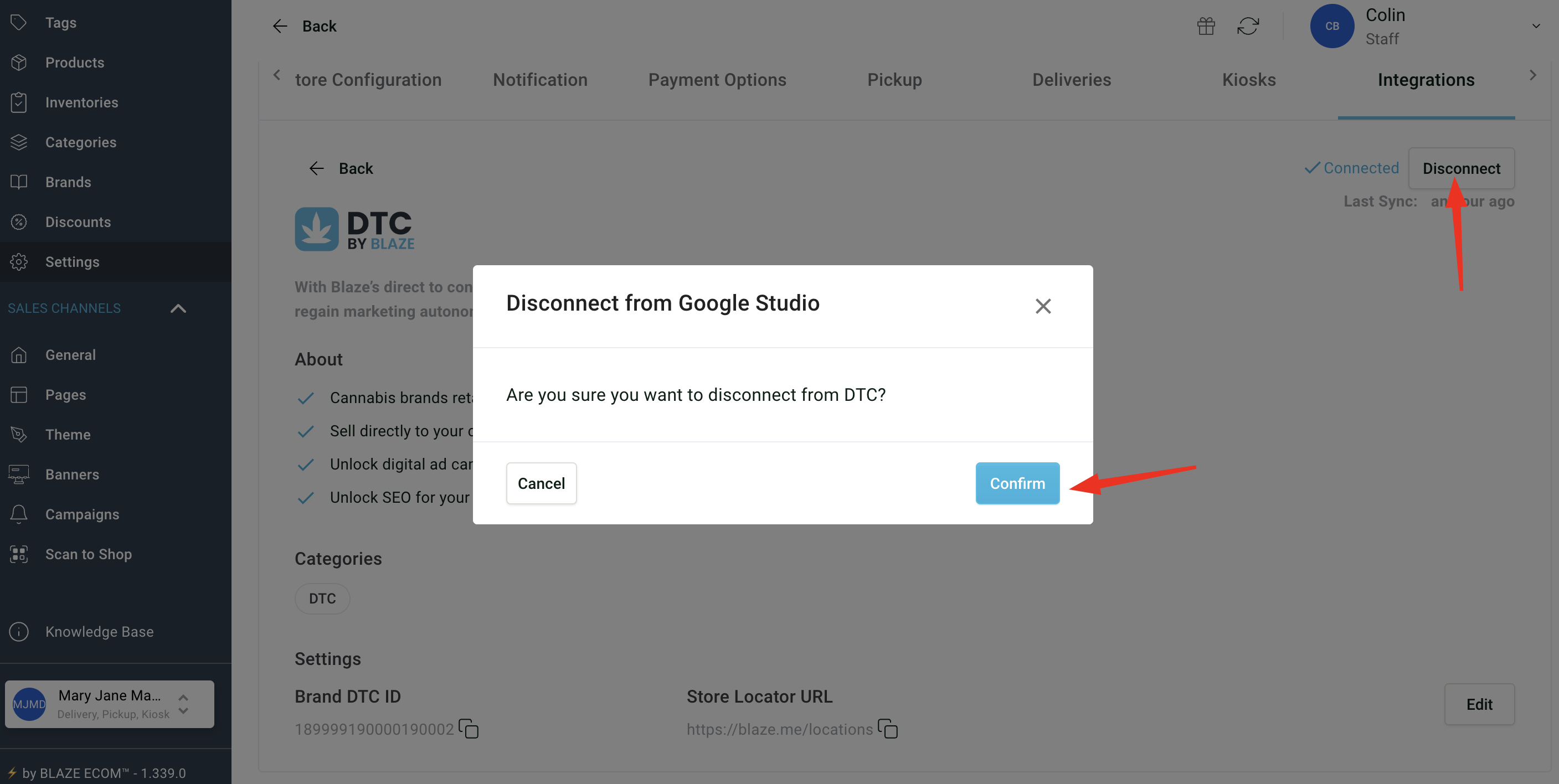This screenshot has width=1559, height=784.
Task: Click the DTC category chip
Action: pos(322,599)
